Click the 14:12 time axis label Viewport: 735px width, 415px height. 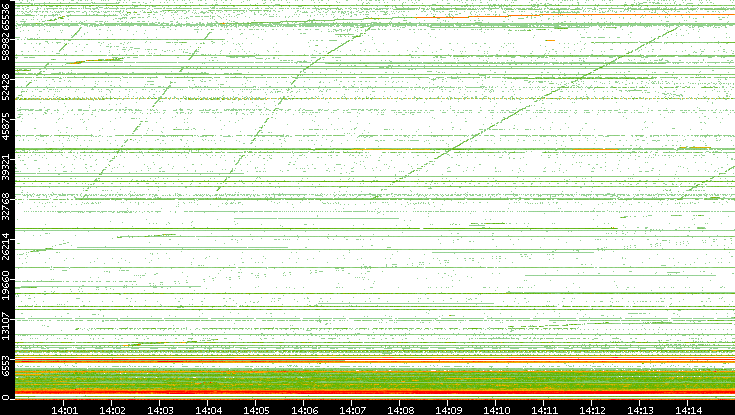(x=592, y=410)
